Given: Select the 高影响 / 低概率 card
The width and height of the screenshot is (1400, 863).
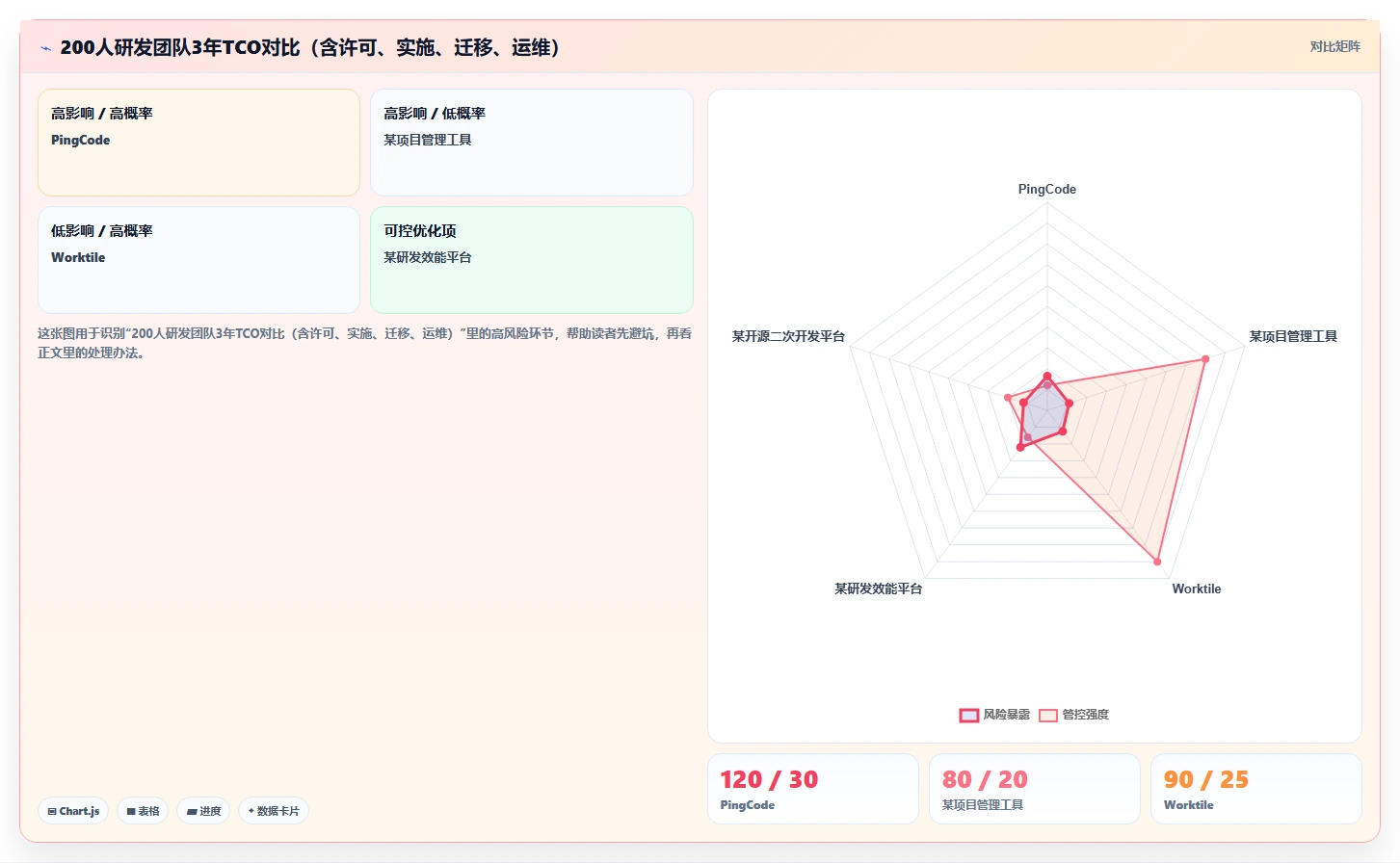Looking at the screenshot, I should click(532, 143).
